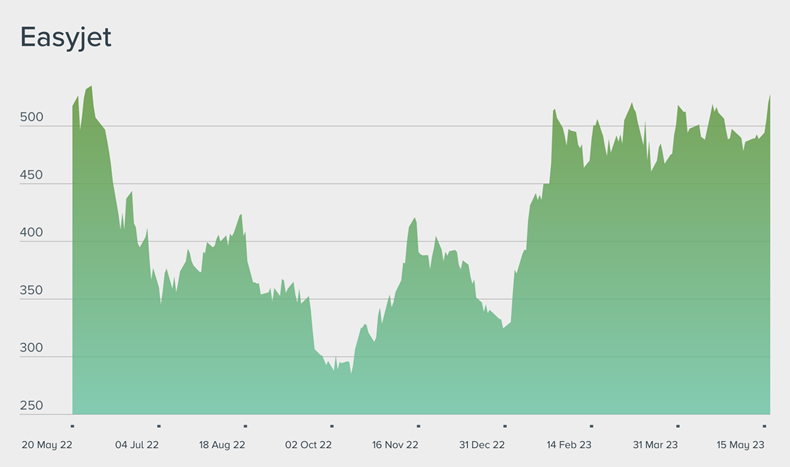This screenshot has height=467, width=790.
Task: Select the 31 Dec 22 date label
Action: coord(482,444)
